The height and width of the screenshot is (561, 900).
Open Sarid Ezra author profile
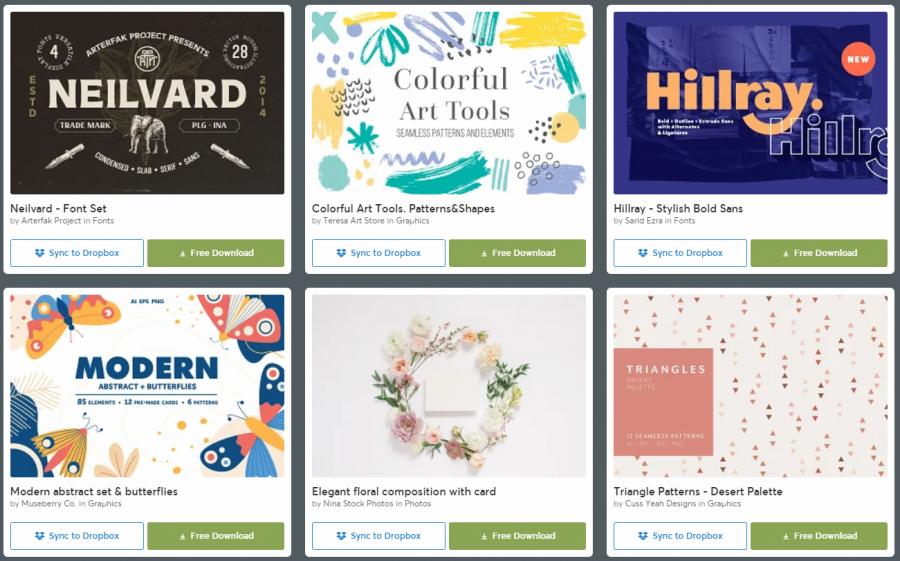tap(643, 220)
